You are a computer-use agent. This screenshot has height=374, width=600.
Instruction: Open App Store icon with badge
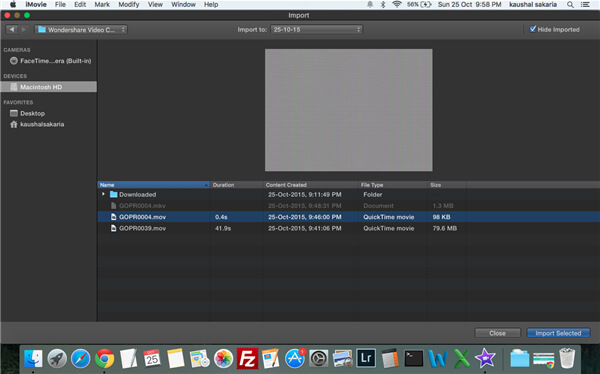295,358
